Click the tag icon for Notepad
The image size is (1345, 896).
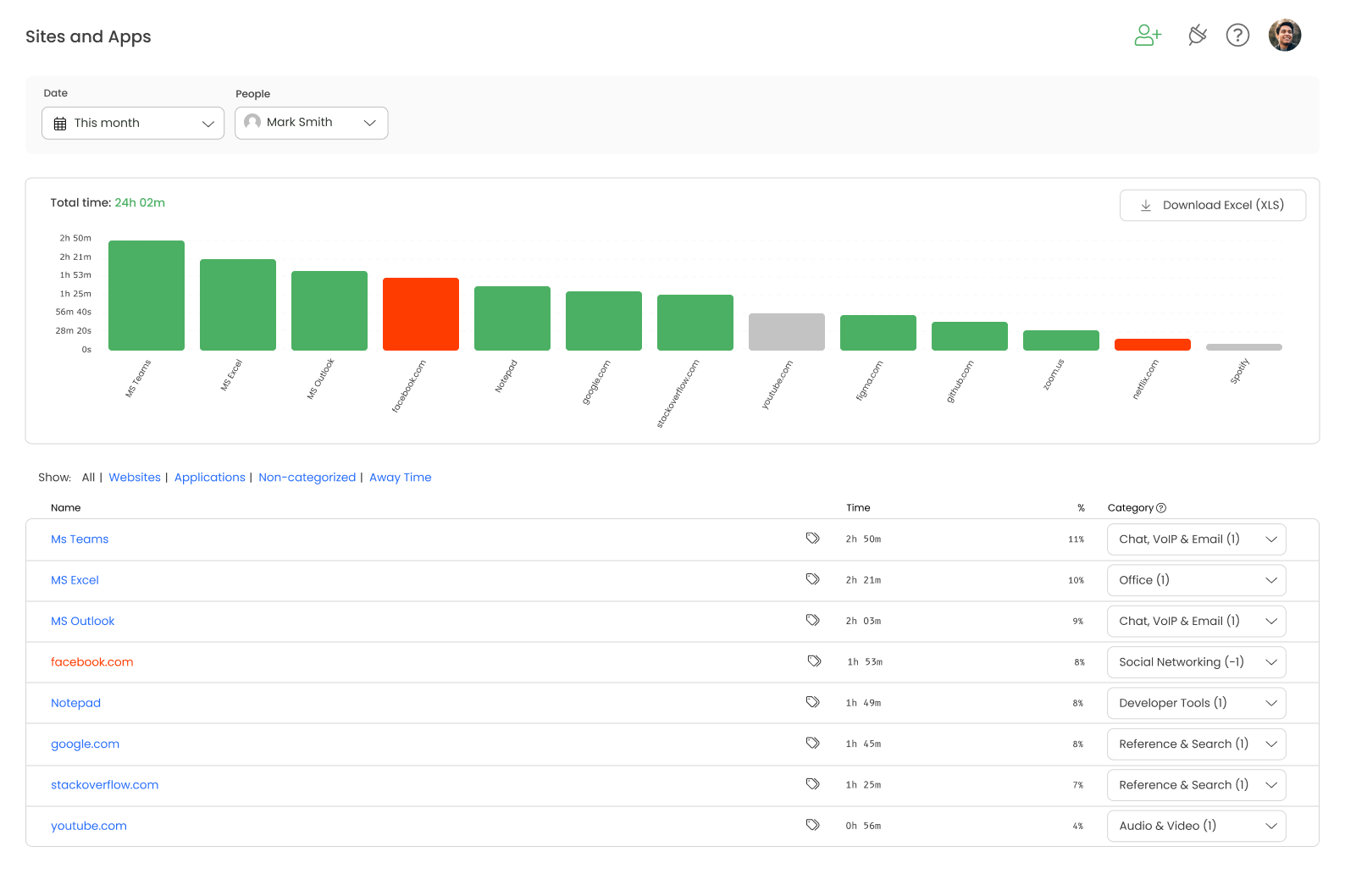[812, 702]
